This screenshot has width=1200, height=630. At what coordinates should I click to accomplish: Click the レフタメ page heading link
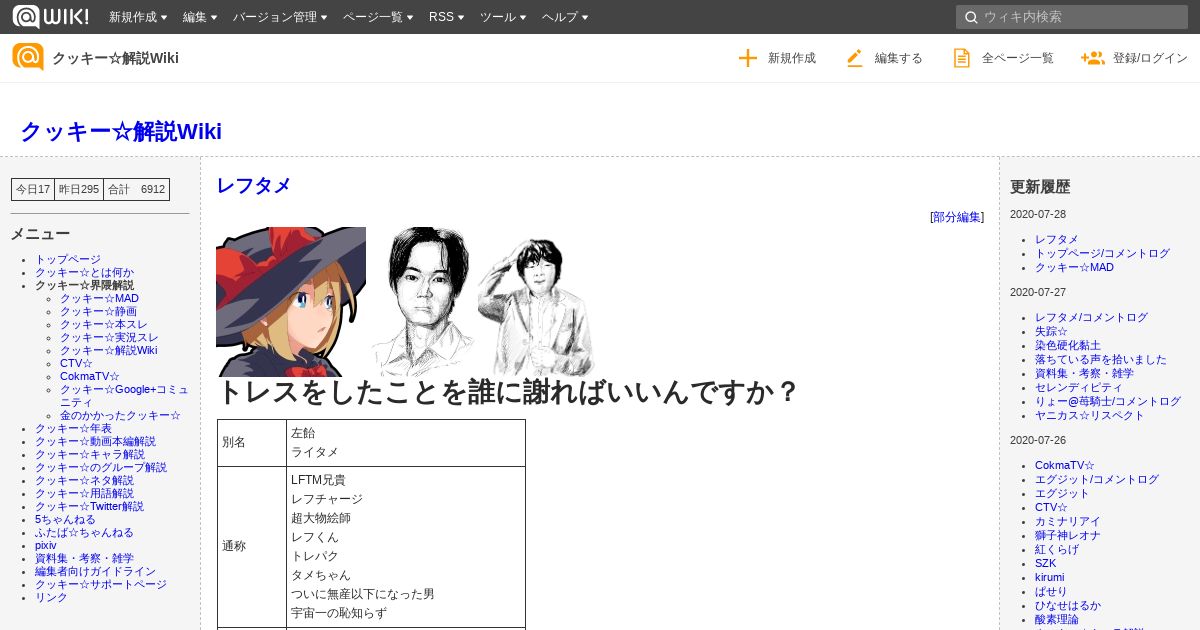(253, 185)
